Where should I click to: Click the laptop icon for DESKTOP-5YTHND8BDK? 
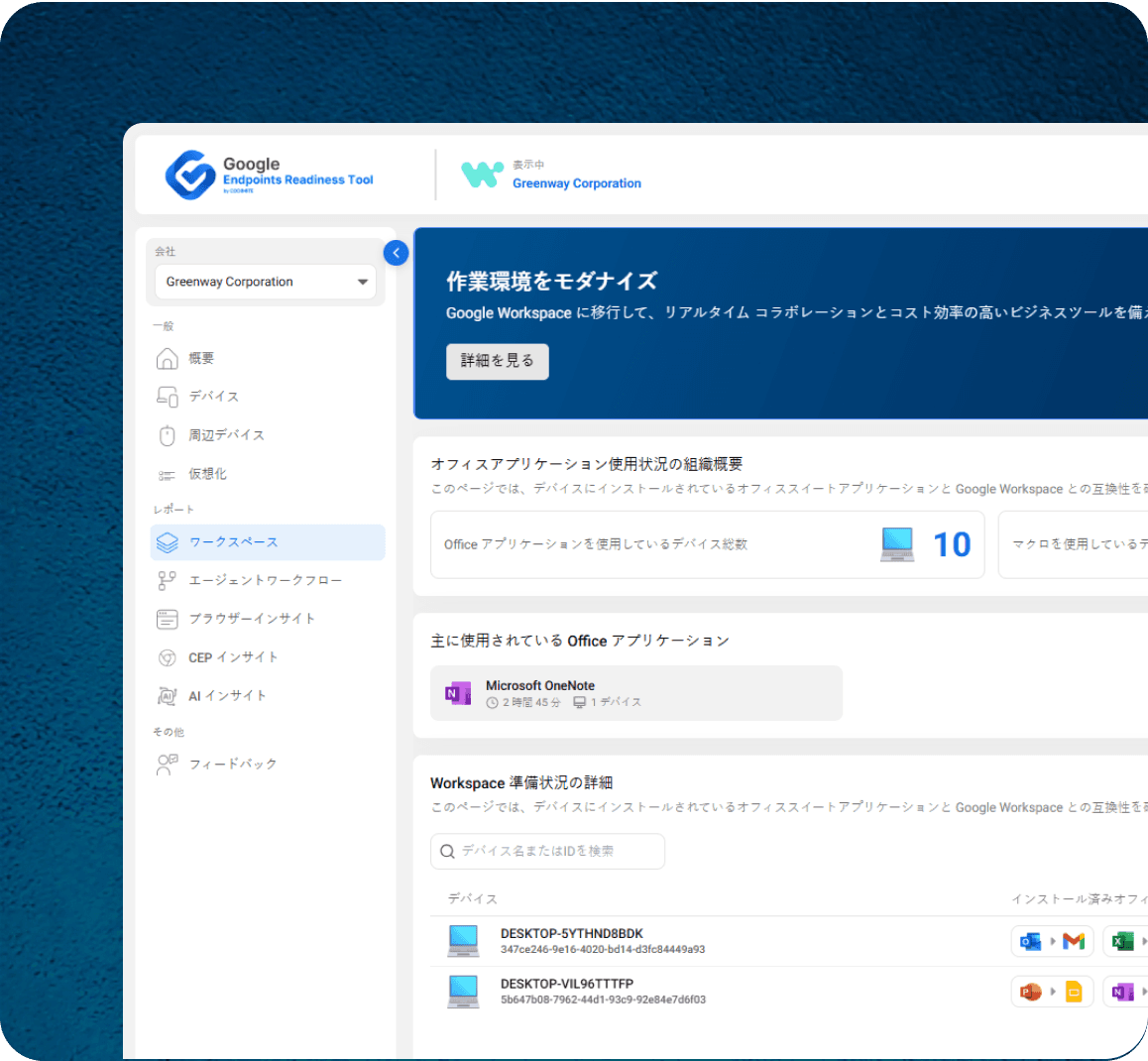pos(463,942)
